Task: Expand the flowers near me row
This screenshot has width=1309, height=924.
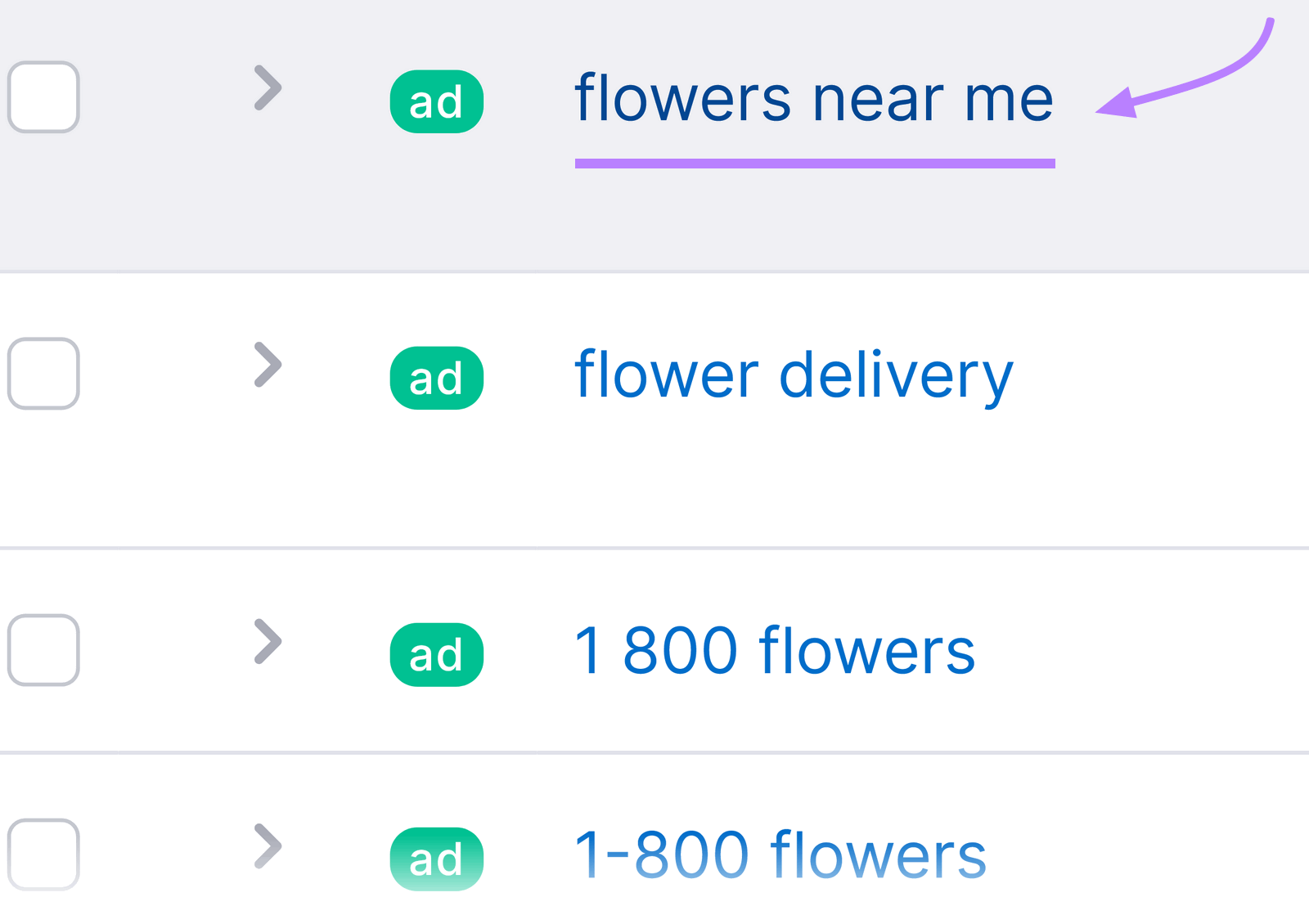Action: click(268, 88)
